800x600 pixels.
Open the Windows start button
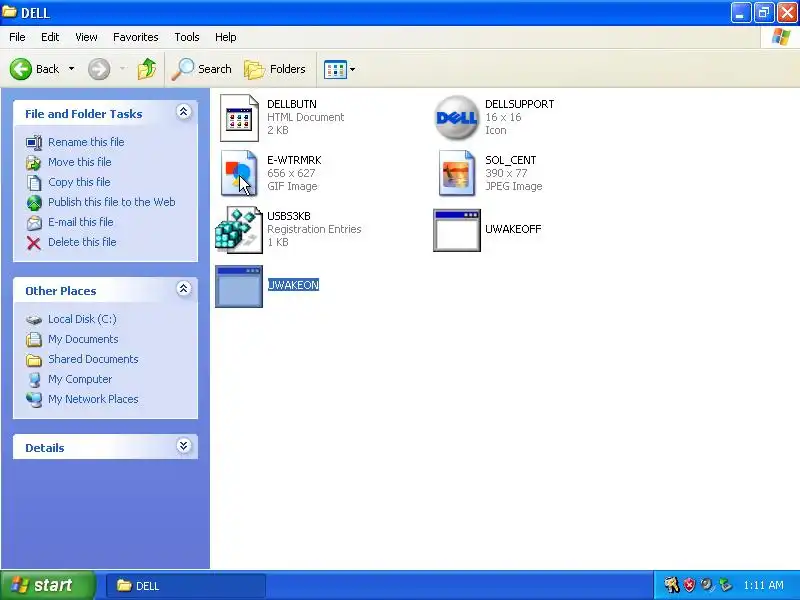tap(48, 585)
